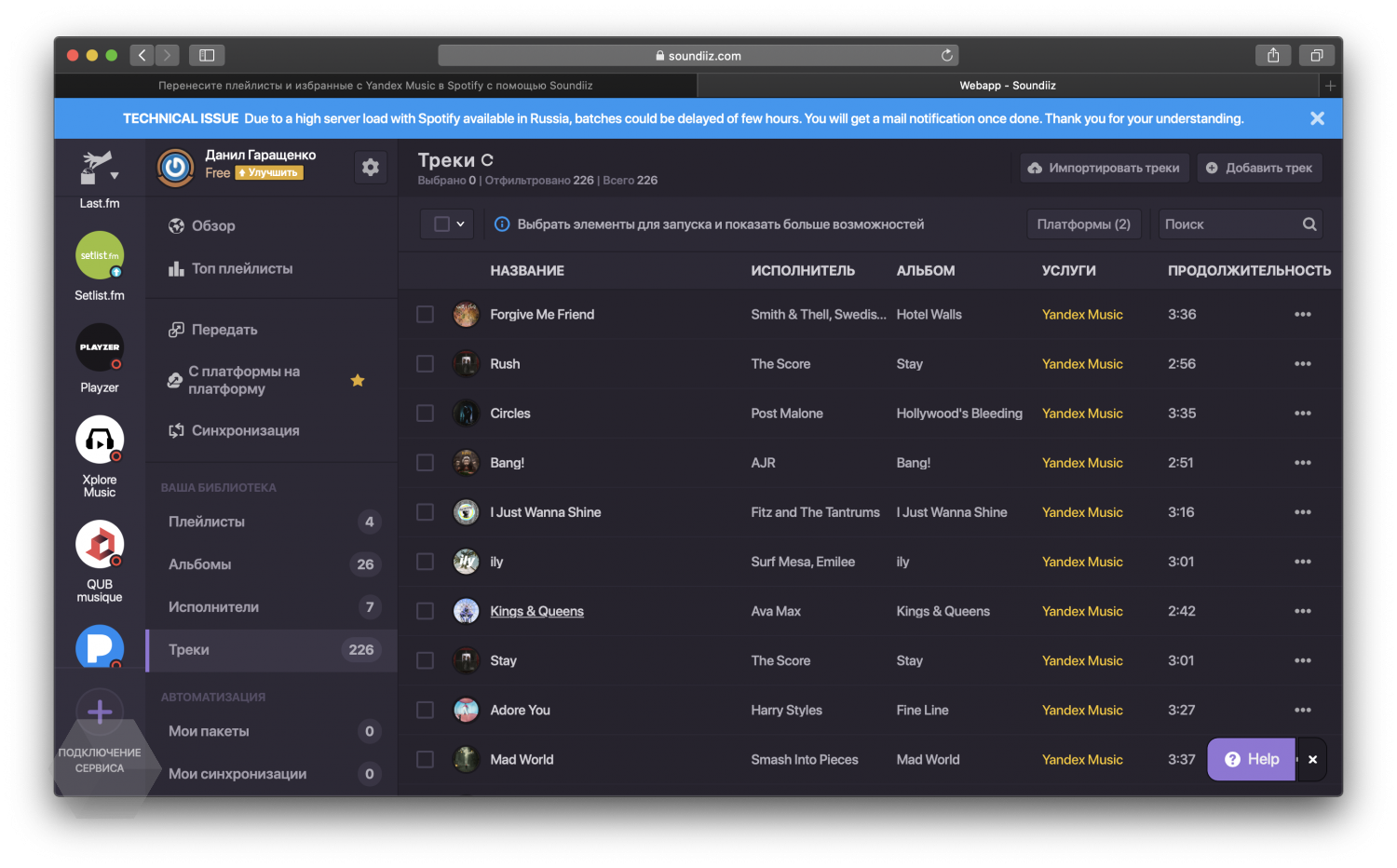Go back in Safari
This screenshot has height=868, width=1397.
142,55
